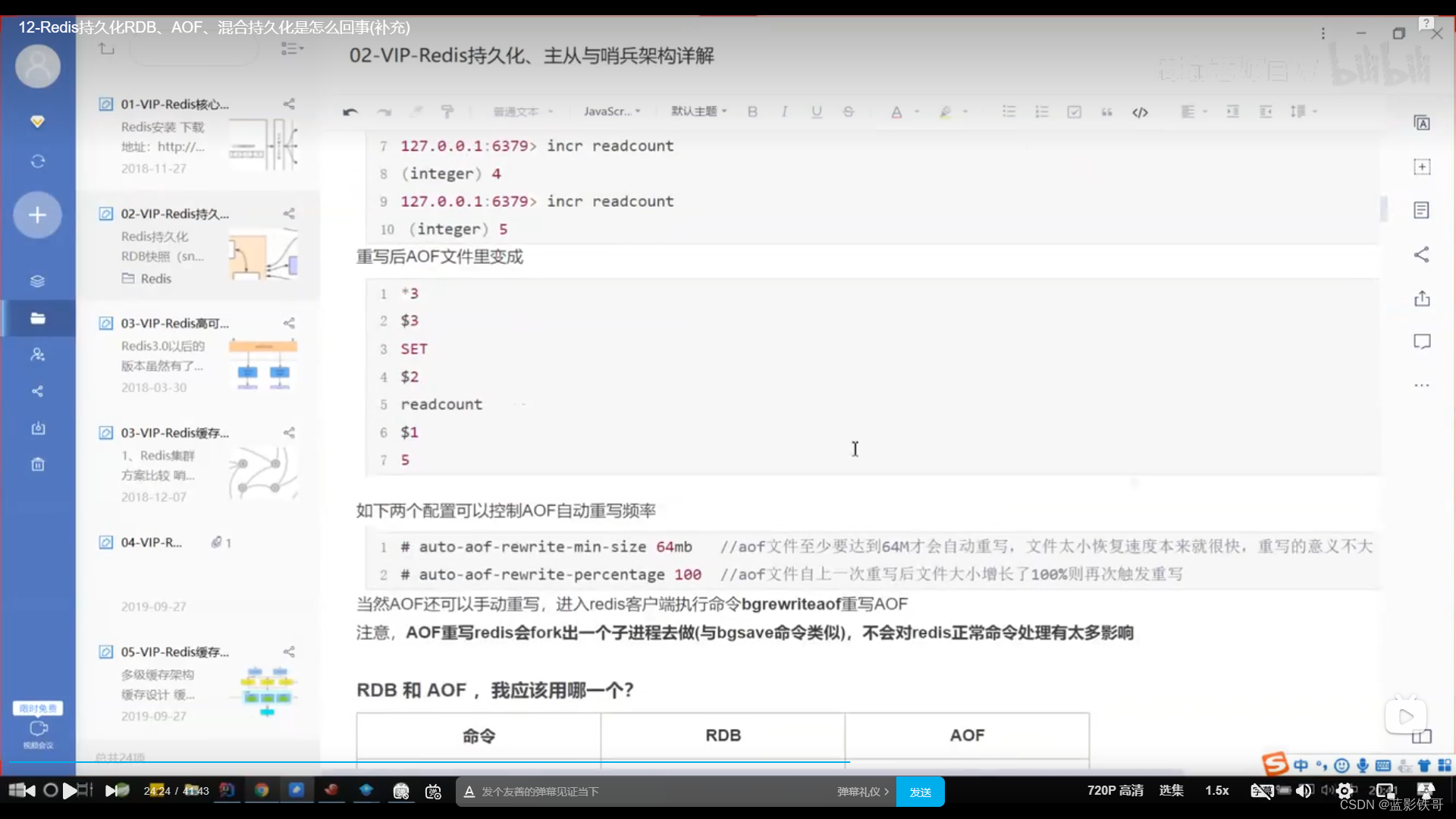This screenshot has height=819, width=1456.
Task: Share the 01-VIP-Redis核心 note
Action: 289,104
